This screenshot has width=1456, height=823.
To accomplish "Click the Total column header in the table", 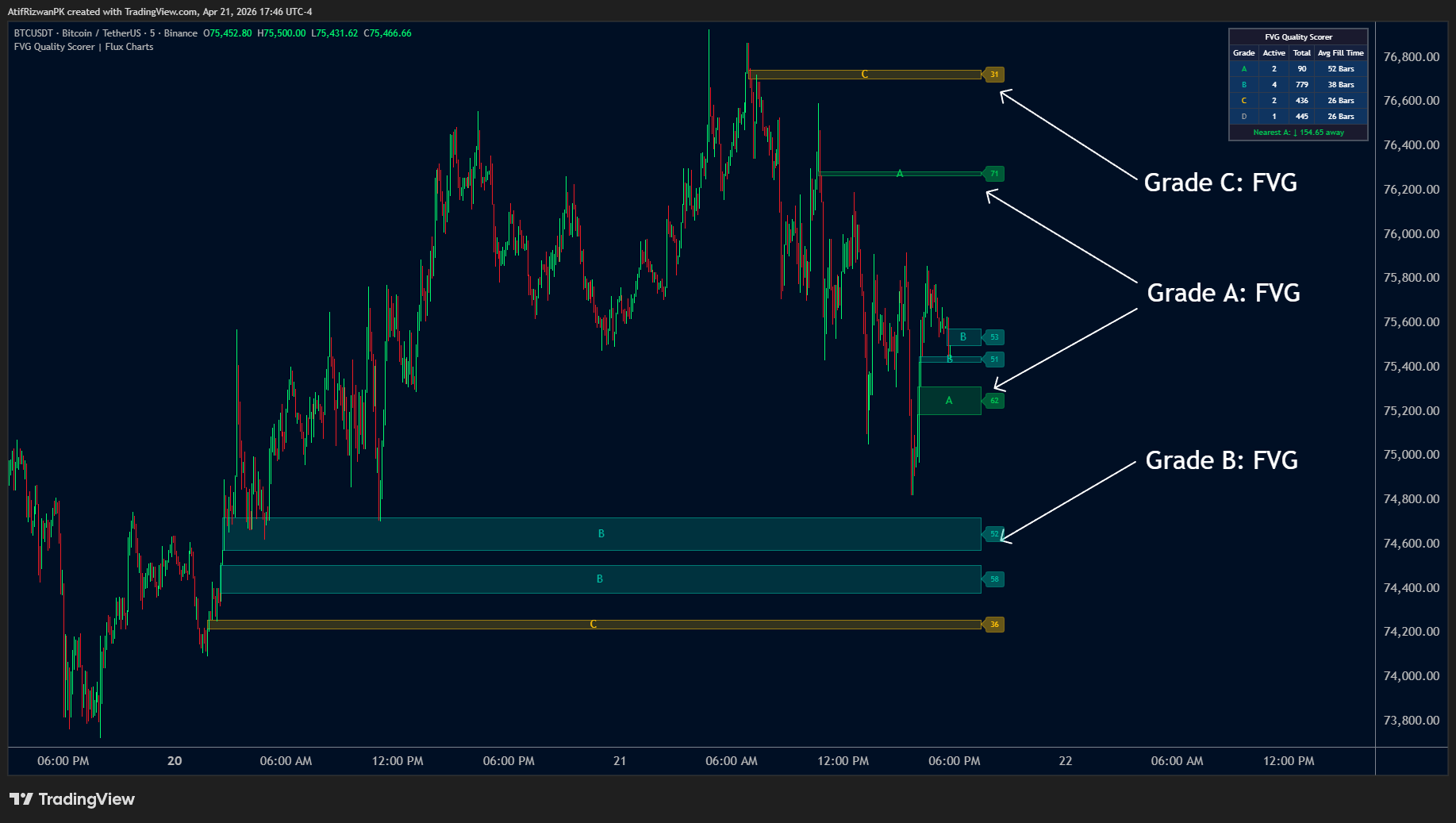I will coord(1302,53).
